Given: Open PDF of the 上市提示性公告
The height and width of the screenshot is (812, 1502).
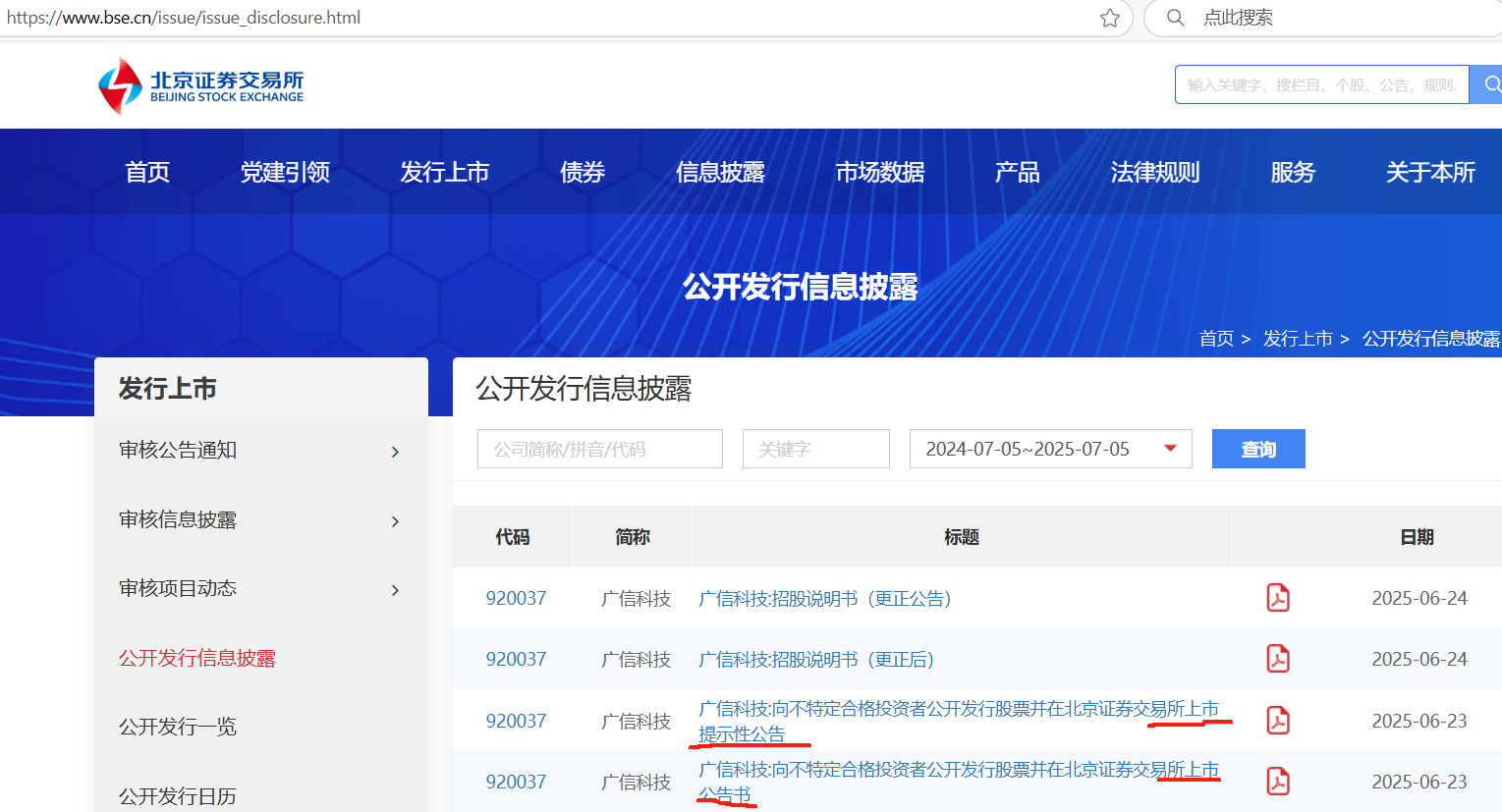Looking at the screenshot, I should click(x=1277, y=720).
